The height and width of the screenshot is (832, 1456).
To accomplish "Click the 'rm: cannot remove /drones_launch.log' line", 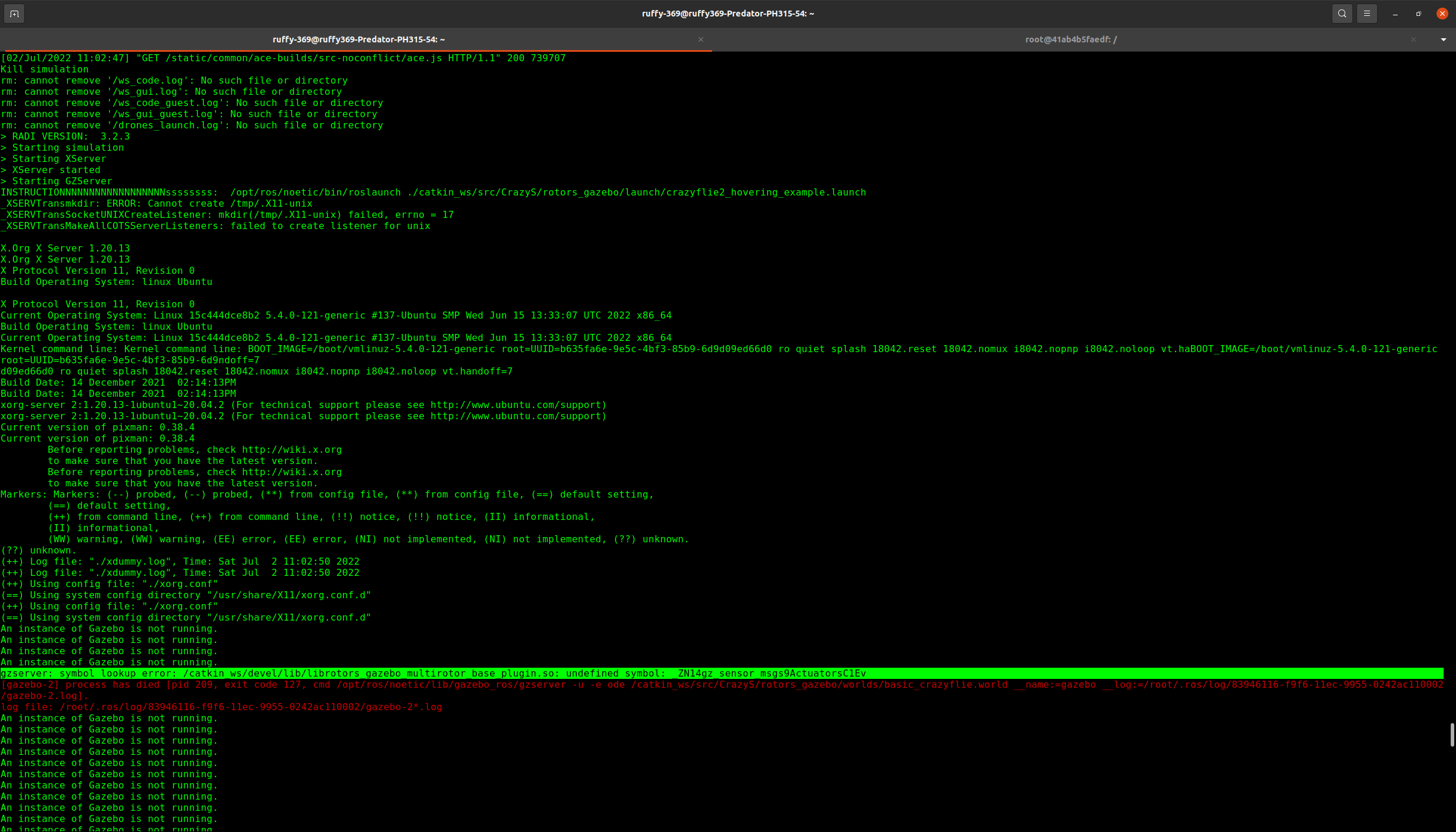I will [192, 125].
